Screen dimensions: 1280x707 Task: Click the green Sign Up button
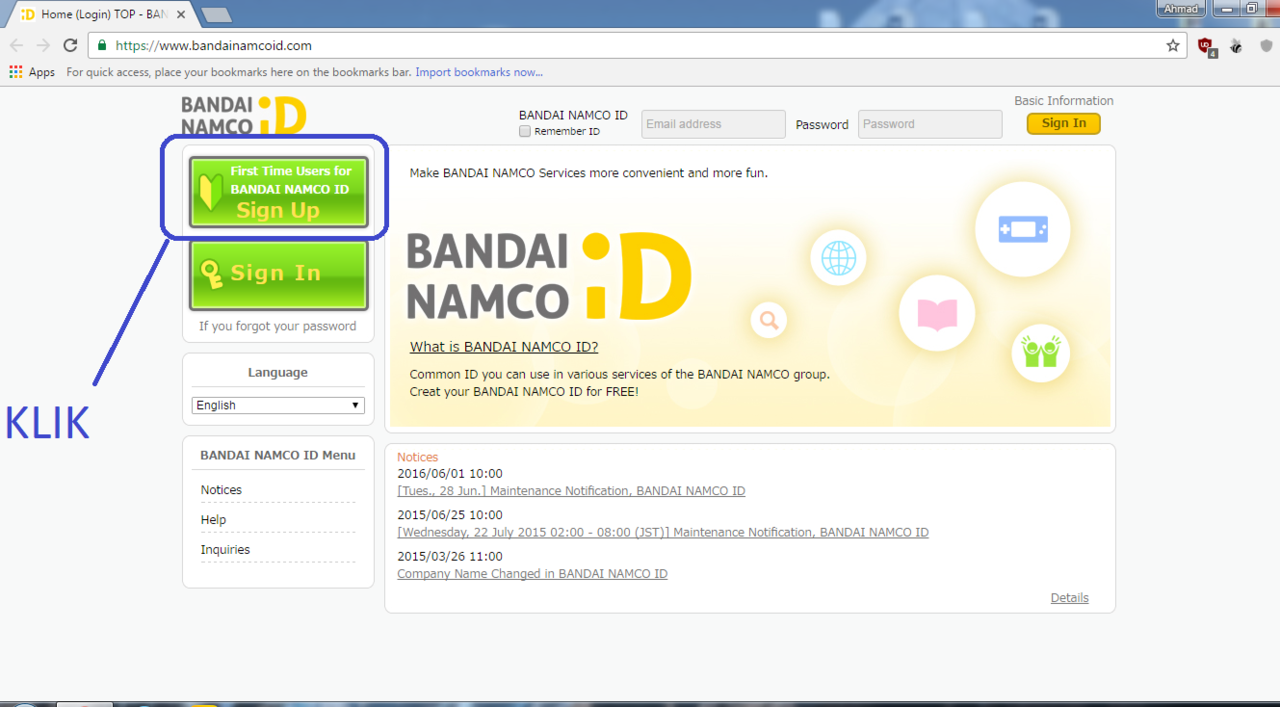(279, 191)
